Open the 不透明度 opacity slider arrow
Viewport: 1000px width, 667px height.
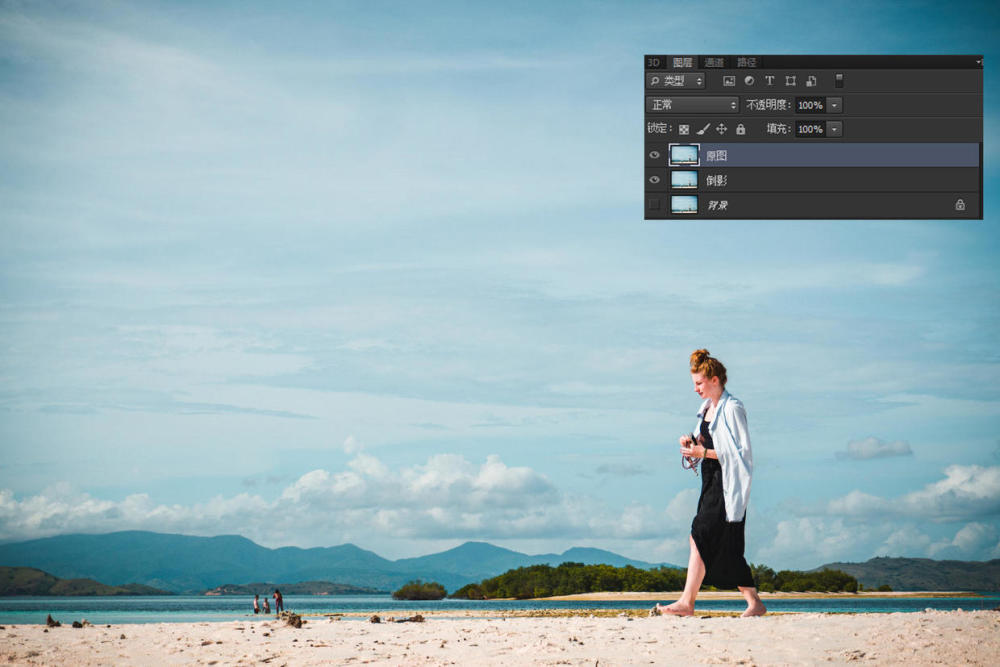pyautogui.click(x=834, y=105)
